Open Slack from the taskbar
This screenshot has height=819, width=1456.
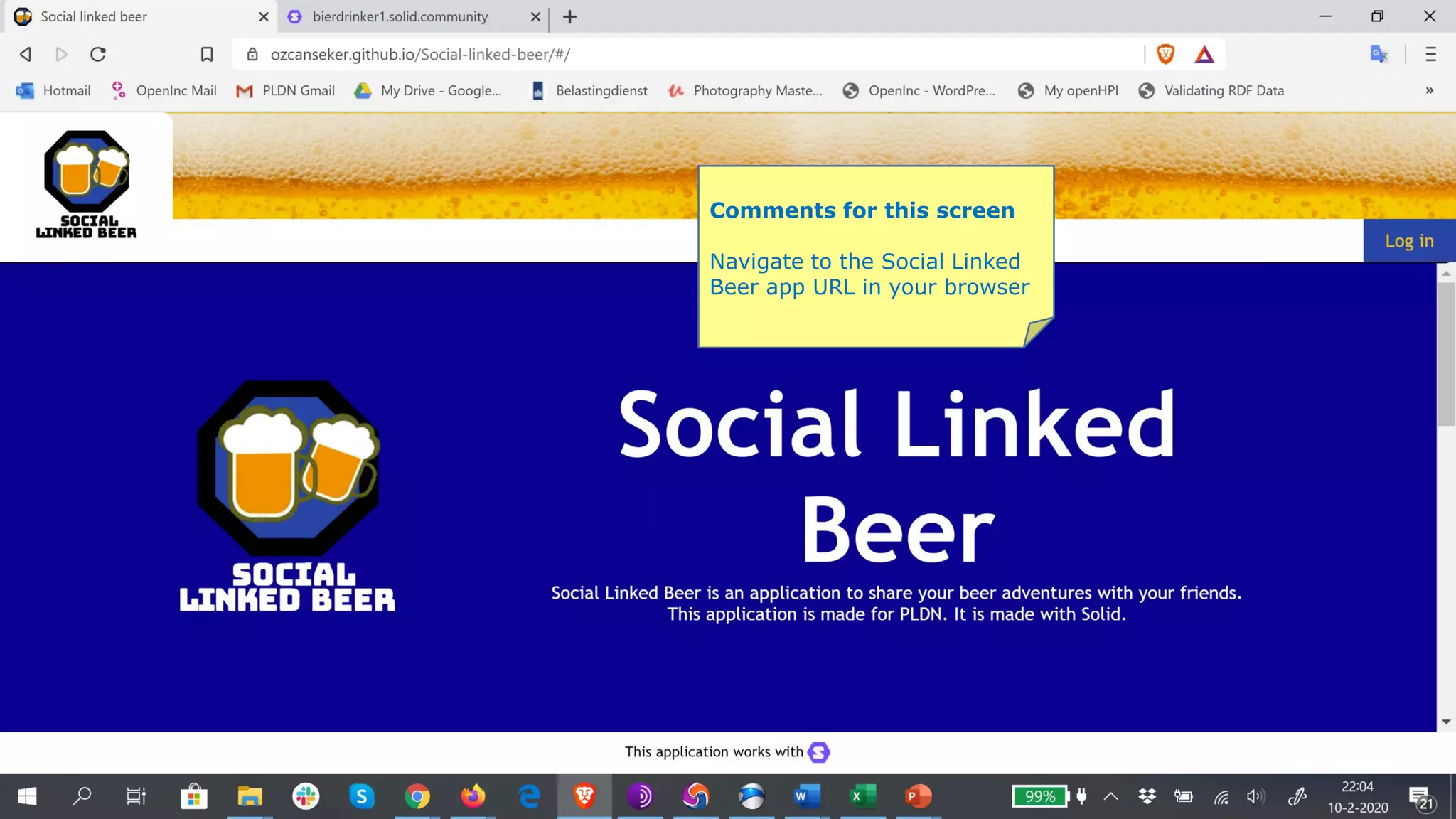pyautogui.click(x=306, y=796)
